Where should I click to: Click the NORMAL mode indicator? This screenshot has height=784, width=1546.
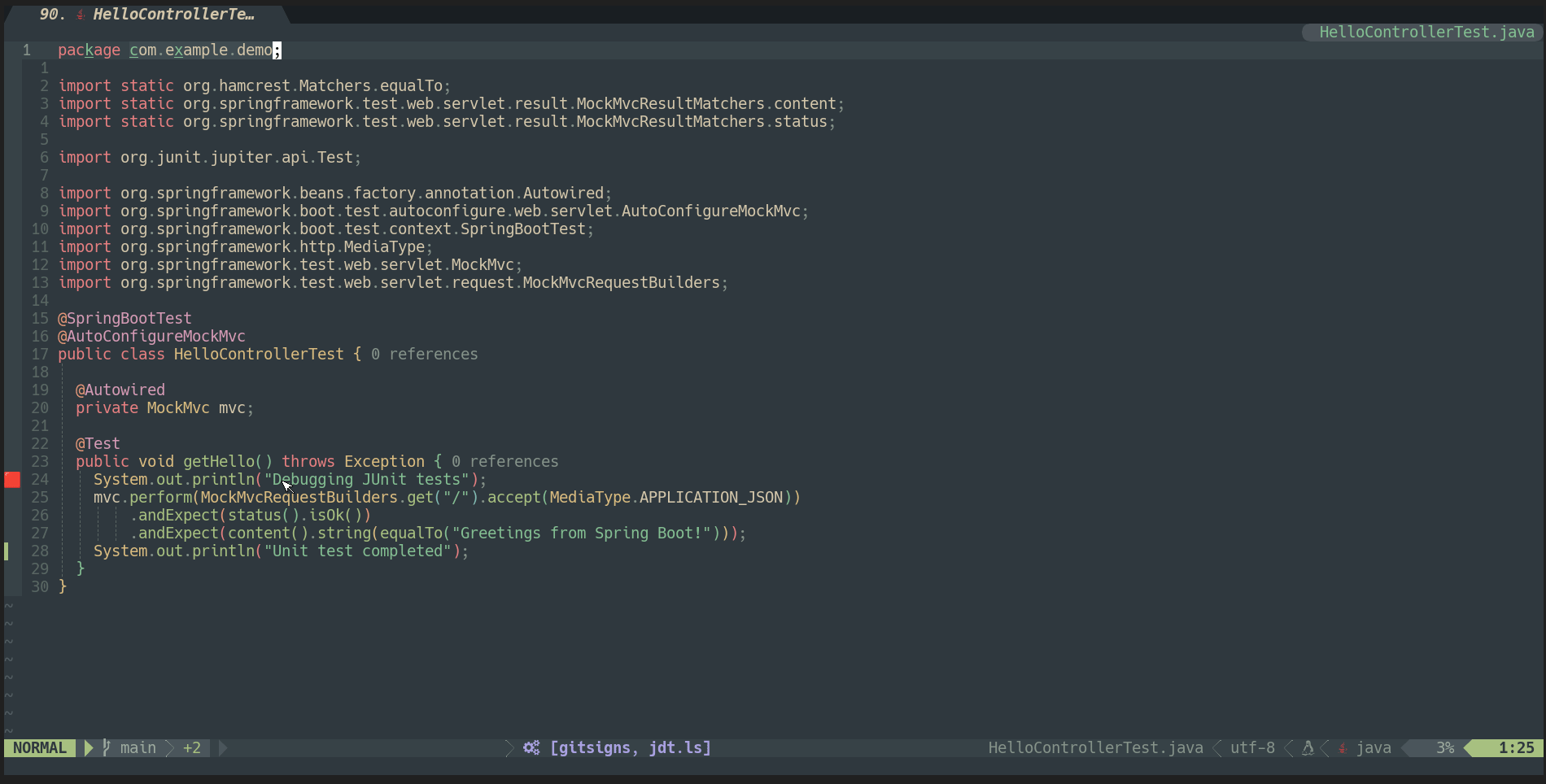(40, 747)
